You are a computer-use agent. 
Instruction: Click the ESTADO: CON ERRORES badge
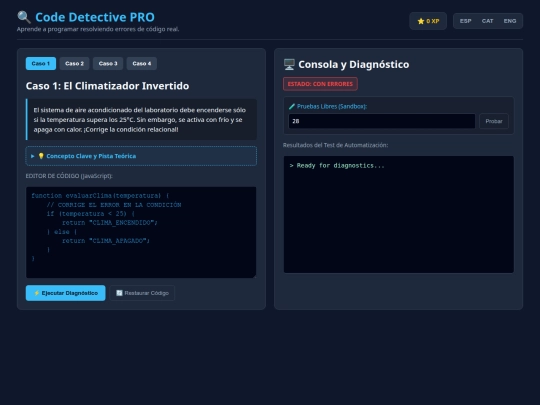coord(320,84)
